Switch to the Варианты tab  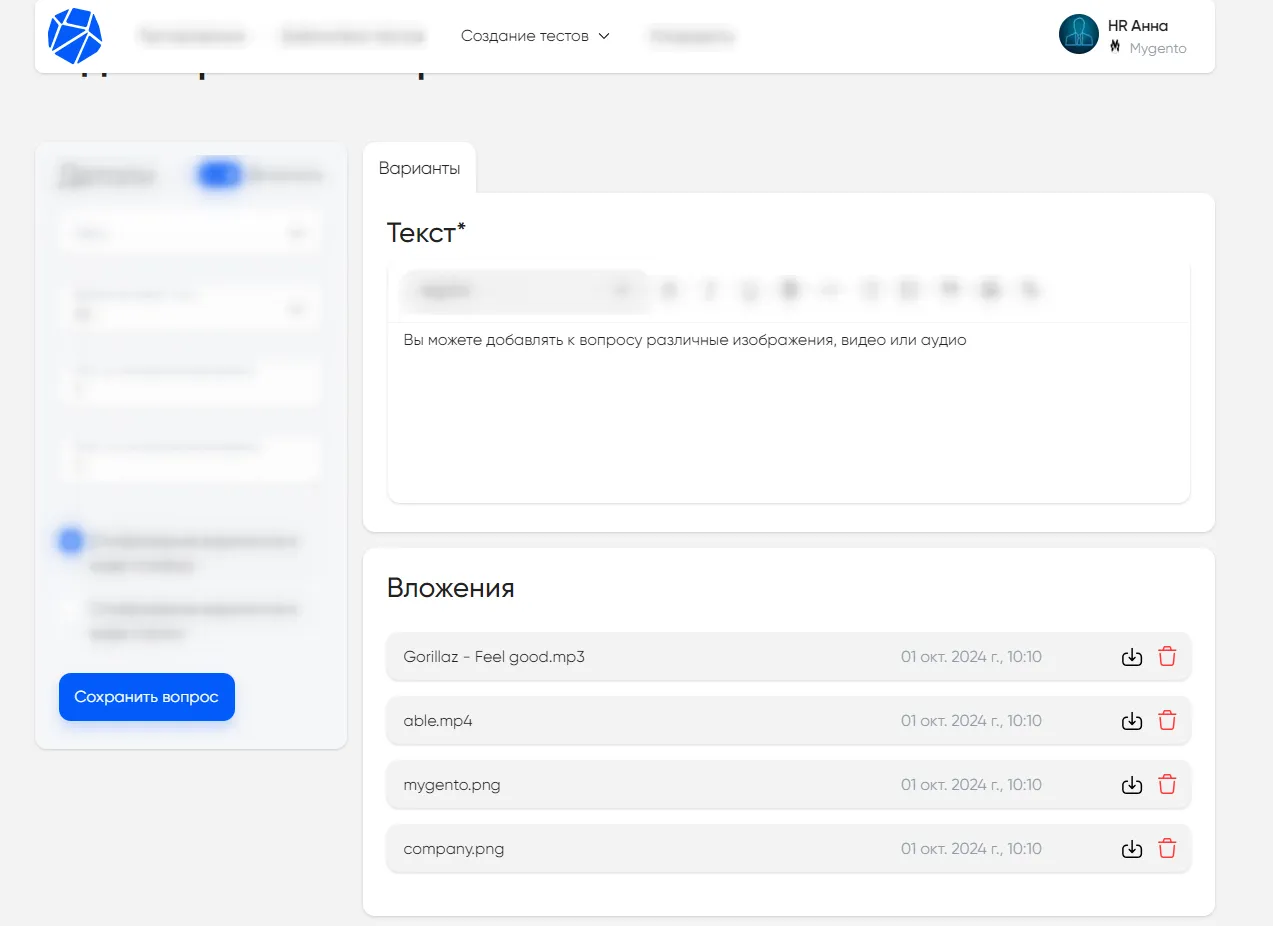pyautogui.click(x=419, y=168)
